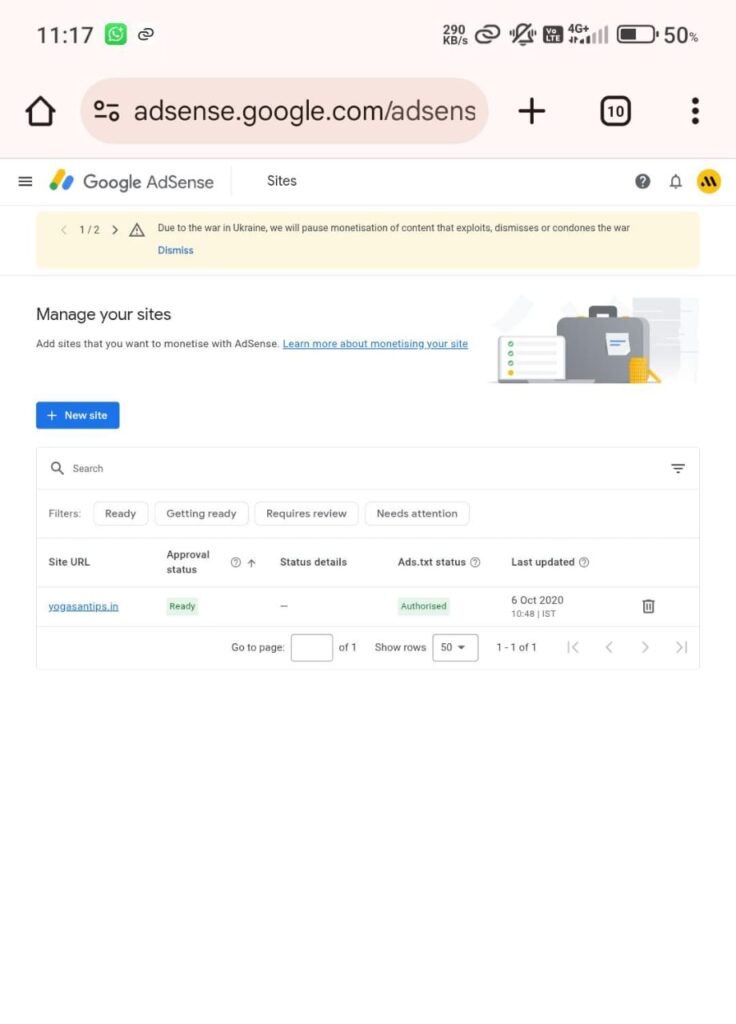Open the tab switcher showing 10 tabs
The image size is (736, 1024).
615,111
